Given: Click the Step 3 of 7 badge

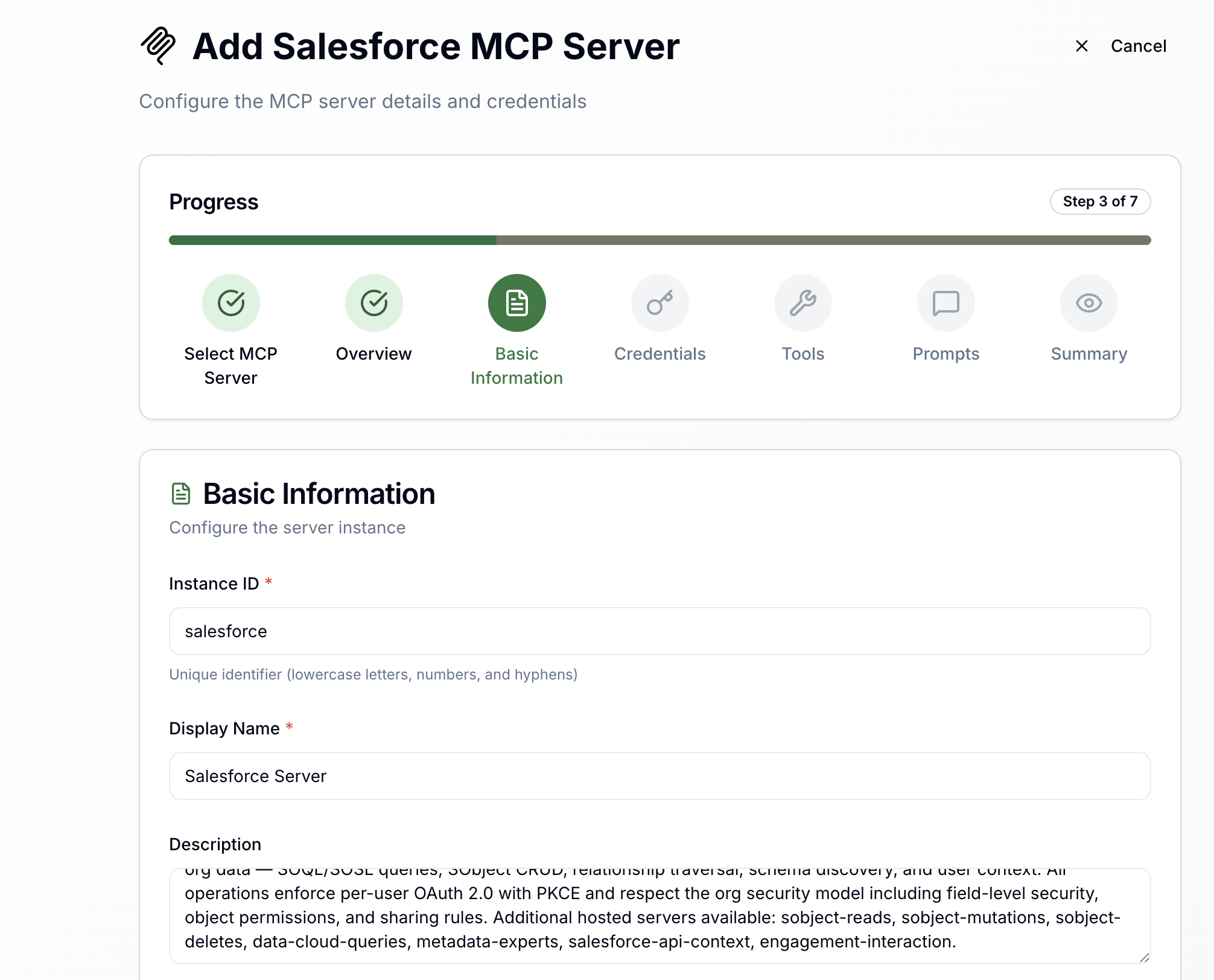Looking at the screenshot, I should tap(1101, 202).
